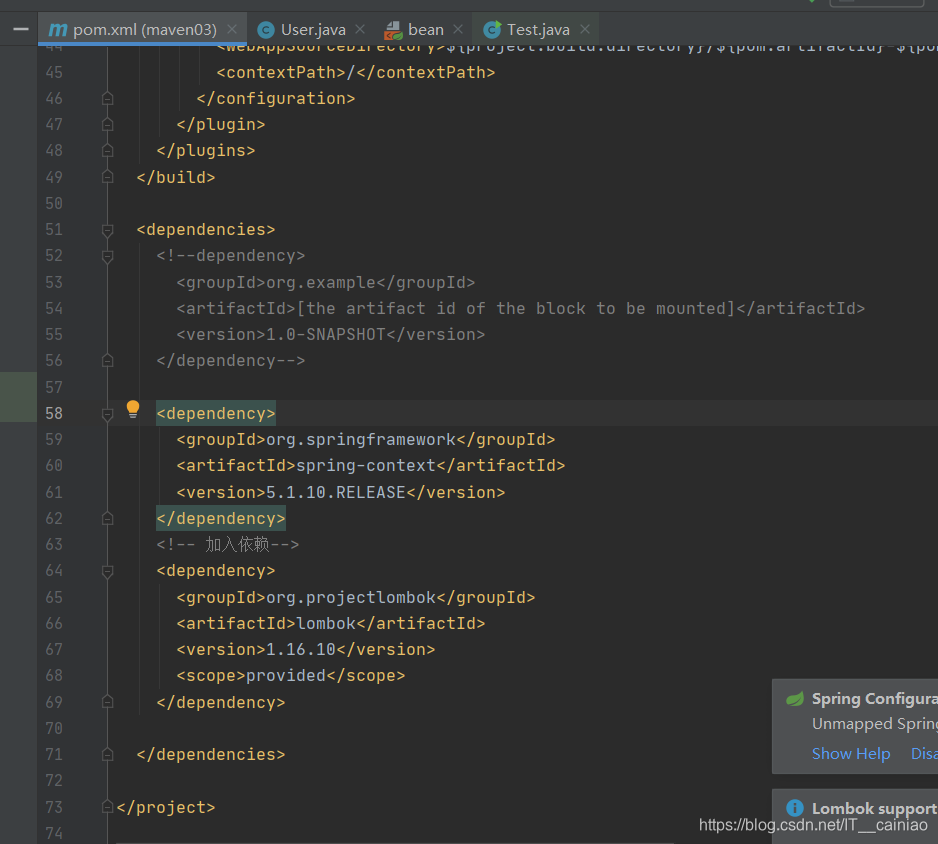Close the bean tab
The height and width of the screenshot is (844, 938).
coord(458,29)
